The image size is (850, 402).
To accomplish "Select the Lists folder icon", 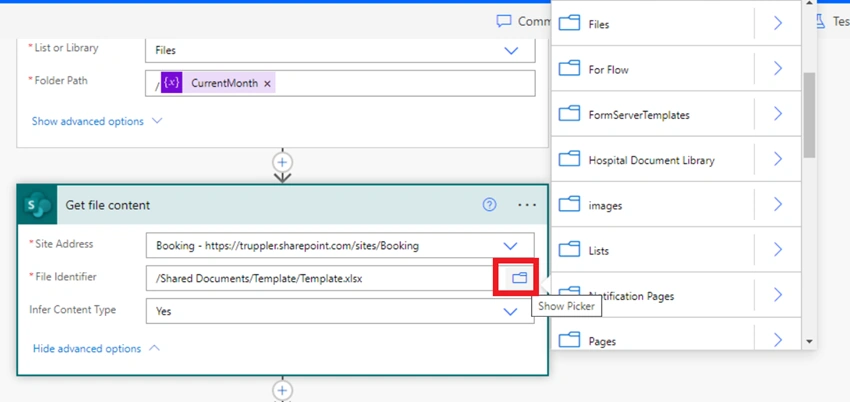I will (x=570, y=250).
